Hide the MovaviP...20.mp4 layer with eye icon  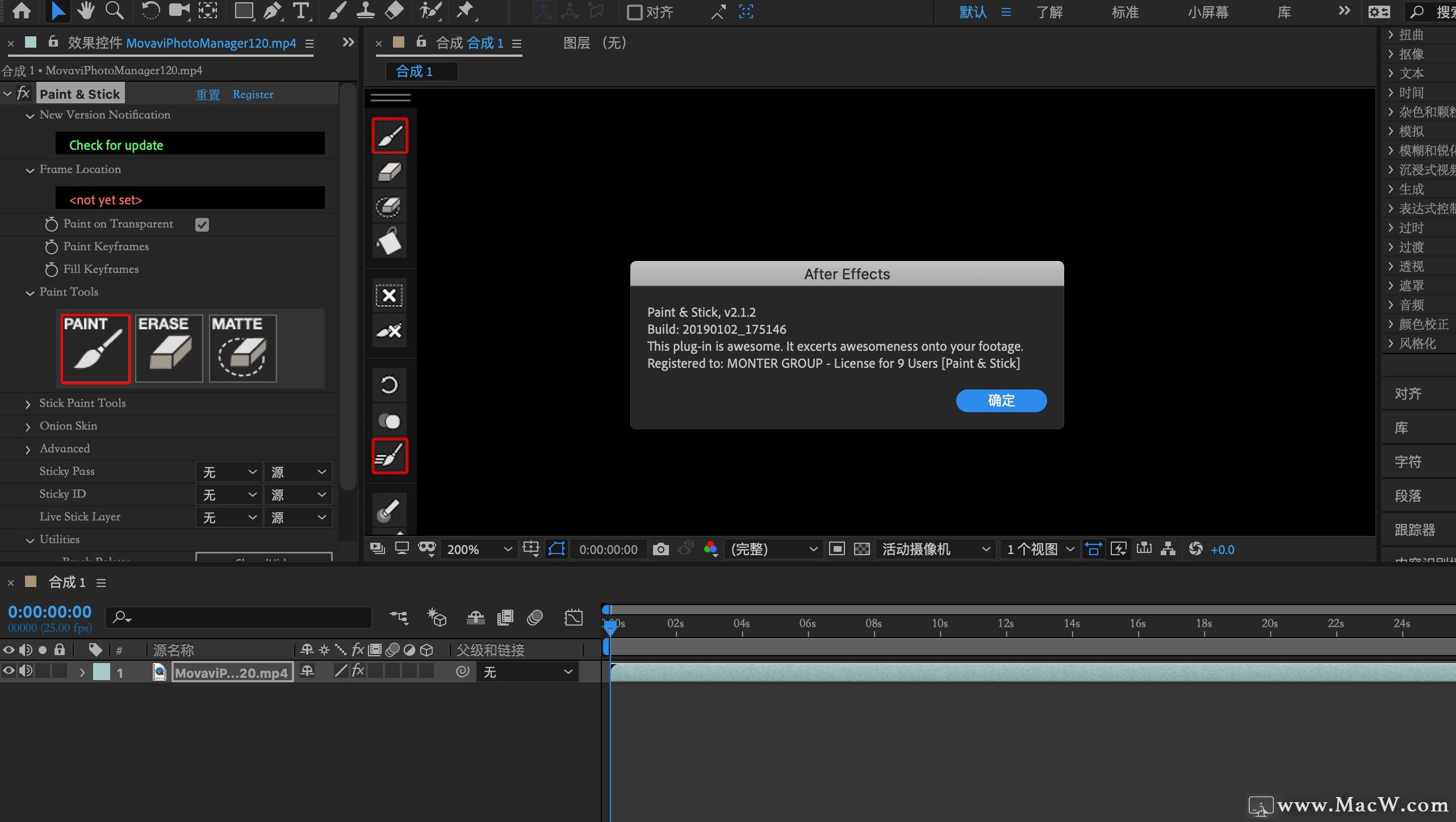pos(9,672)
